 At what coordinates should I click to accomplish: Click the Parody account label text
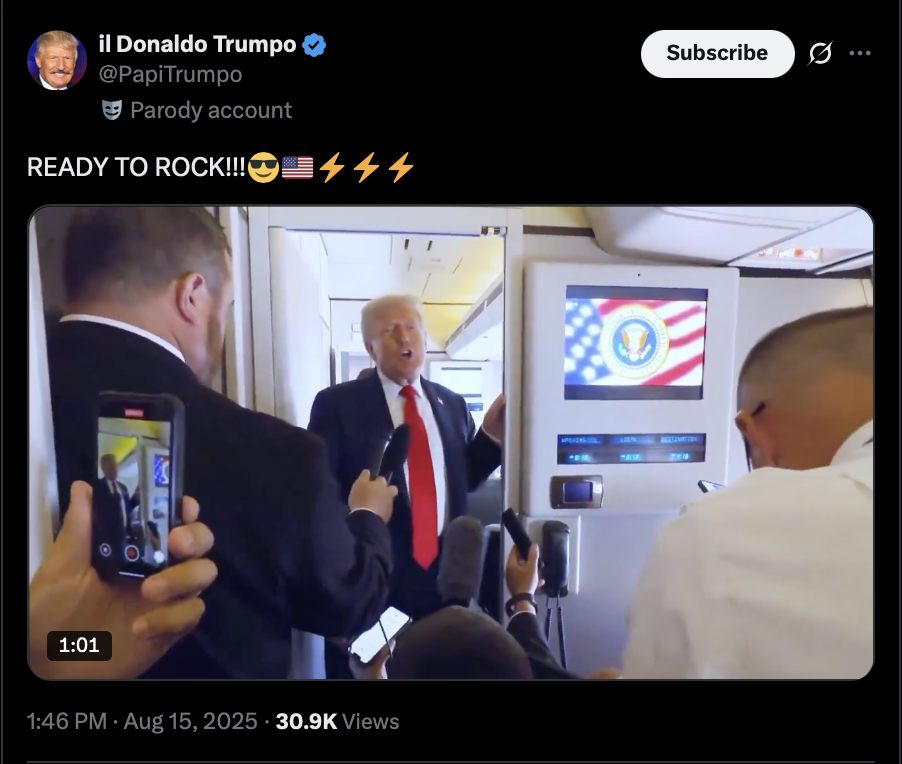(211, 110)
